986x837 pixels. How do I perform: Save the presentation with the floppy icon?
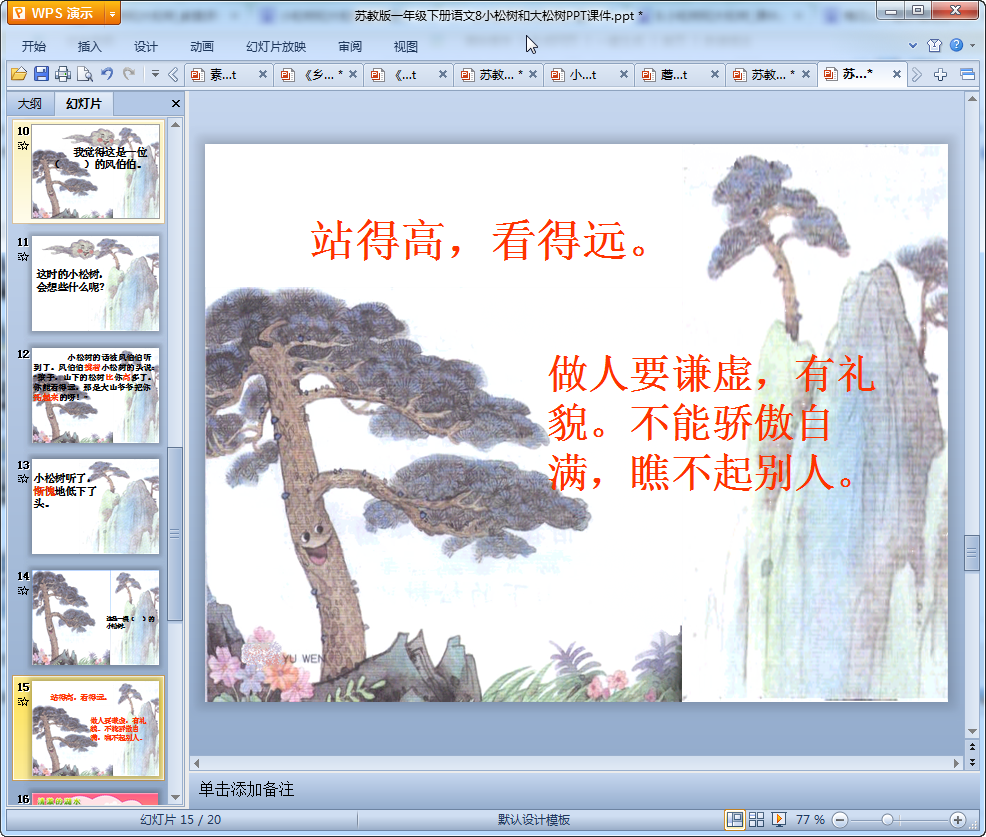41,74
